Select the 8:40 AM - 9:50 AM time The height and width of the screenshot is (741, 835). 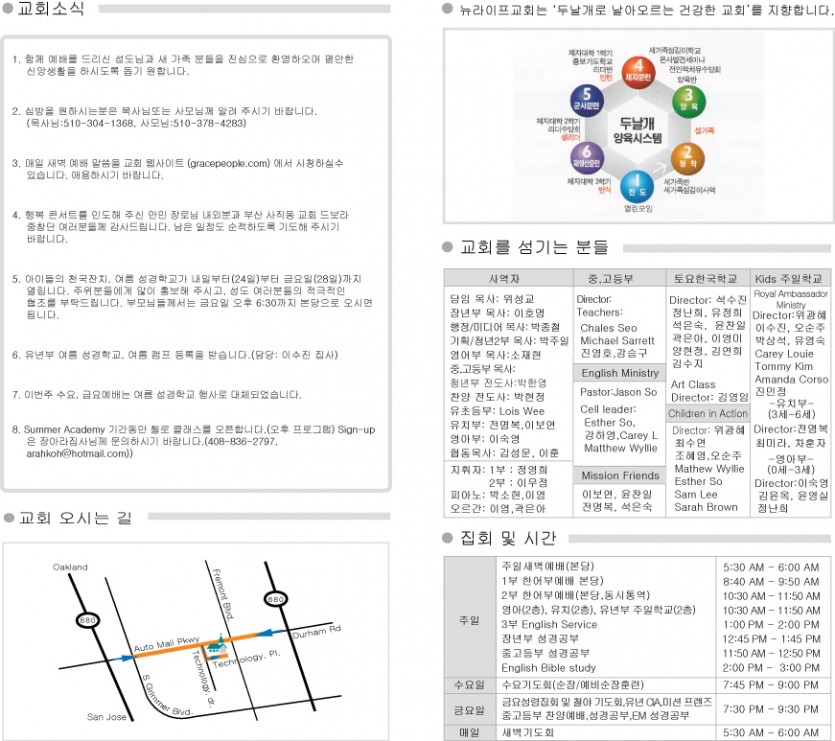771,581
